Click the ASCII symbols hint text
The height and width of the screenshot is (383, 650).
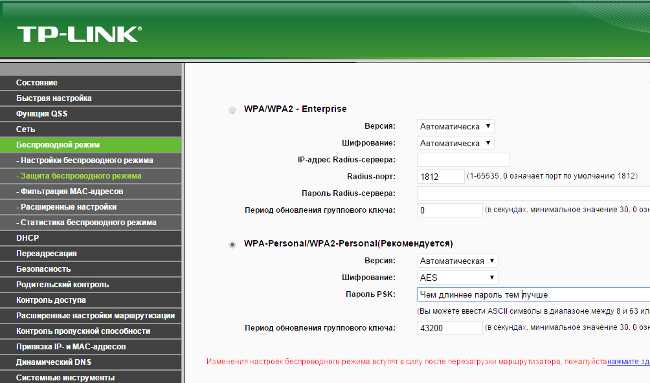(x=534, y=311)
